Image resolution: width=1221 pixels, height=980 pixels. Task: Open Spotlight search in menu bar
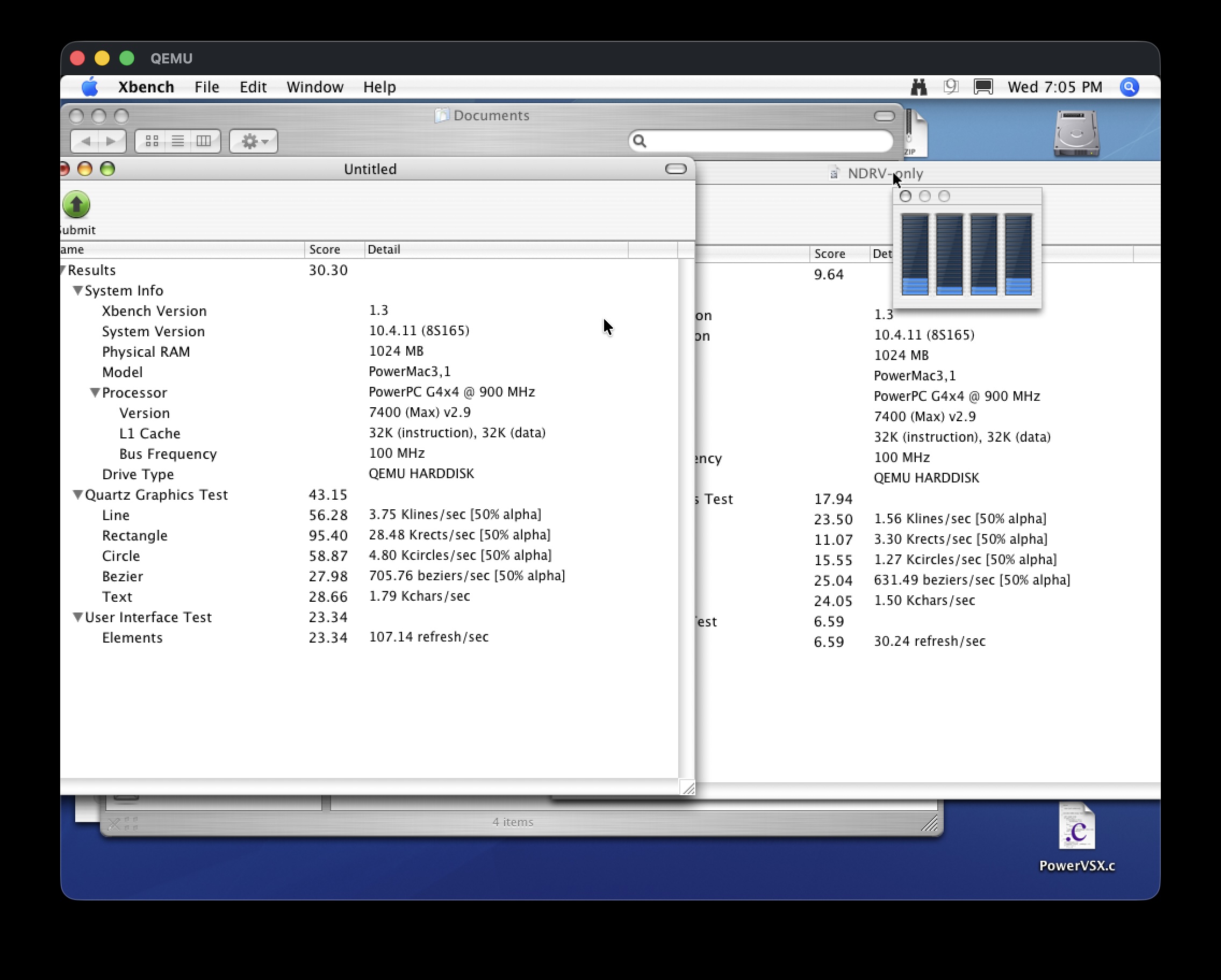pyautogui.click(x=1129, y=87)
